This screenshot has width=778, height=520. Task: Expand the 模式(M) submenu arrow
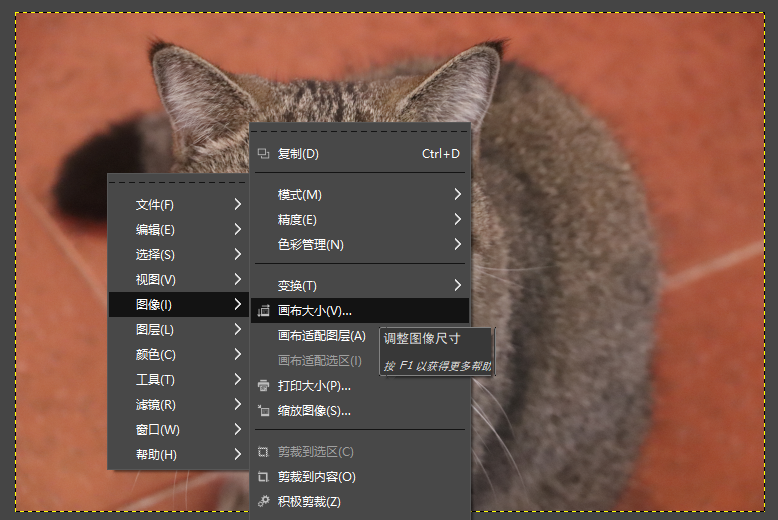tap(457, 194)
